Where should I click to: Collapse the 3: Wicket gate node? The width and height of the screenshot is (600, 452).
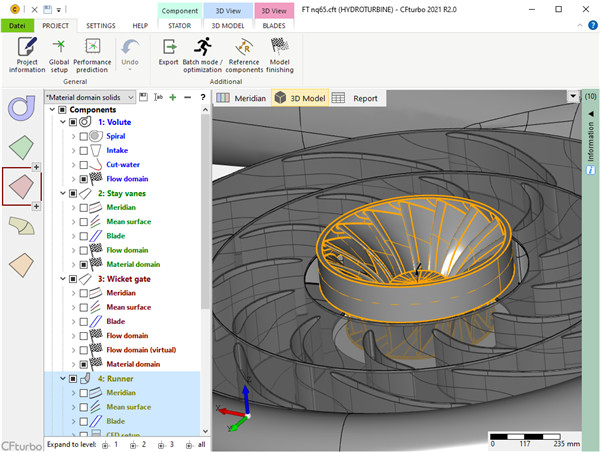click(x=63, y=279)
